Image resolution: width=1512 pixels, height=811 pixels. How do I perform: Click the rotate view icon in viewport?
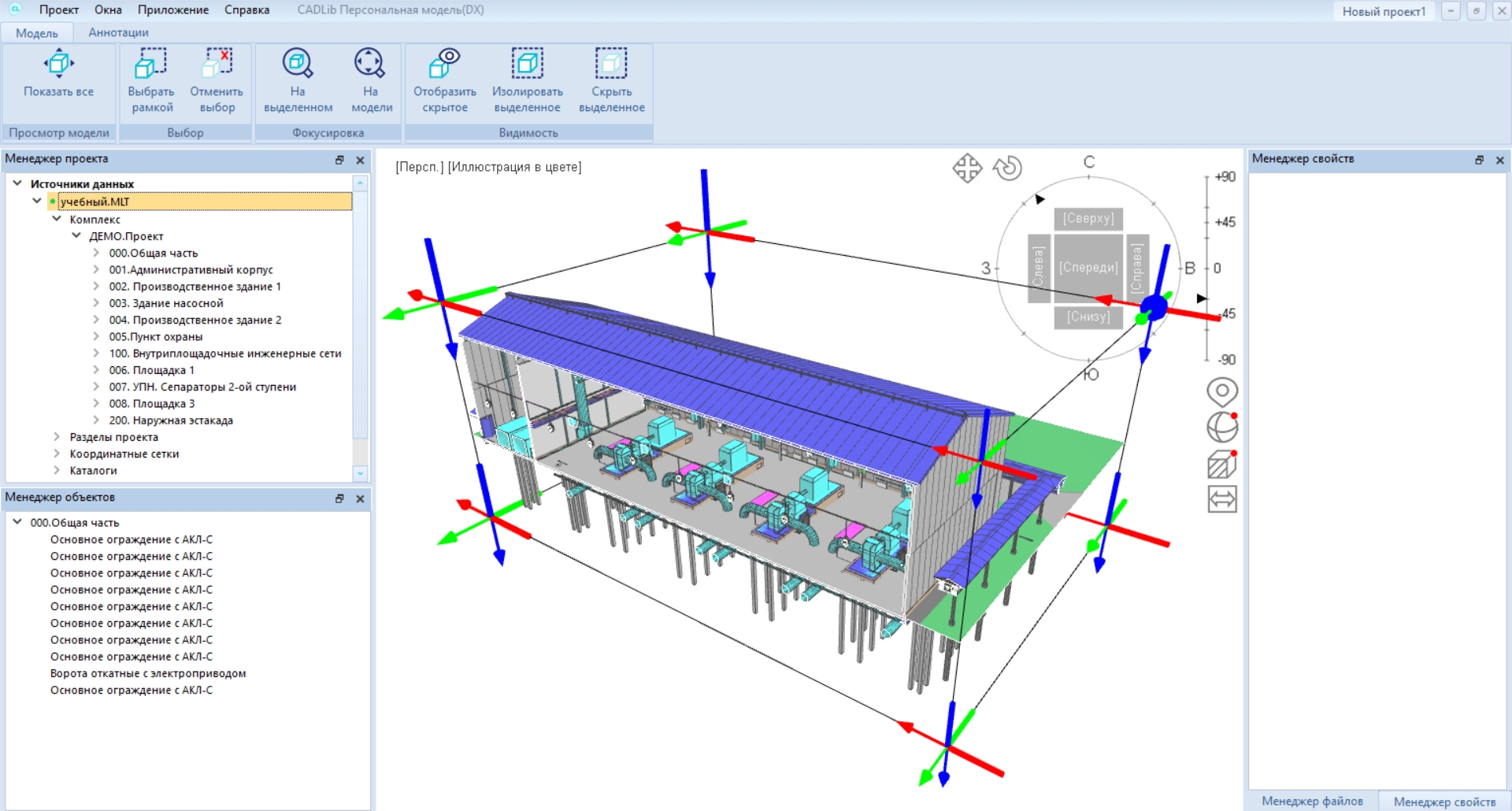click(x=1007, y=168)
